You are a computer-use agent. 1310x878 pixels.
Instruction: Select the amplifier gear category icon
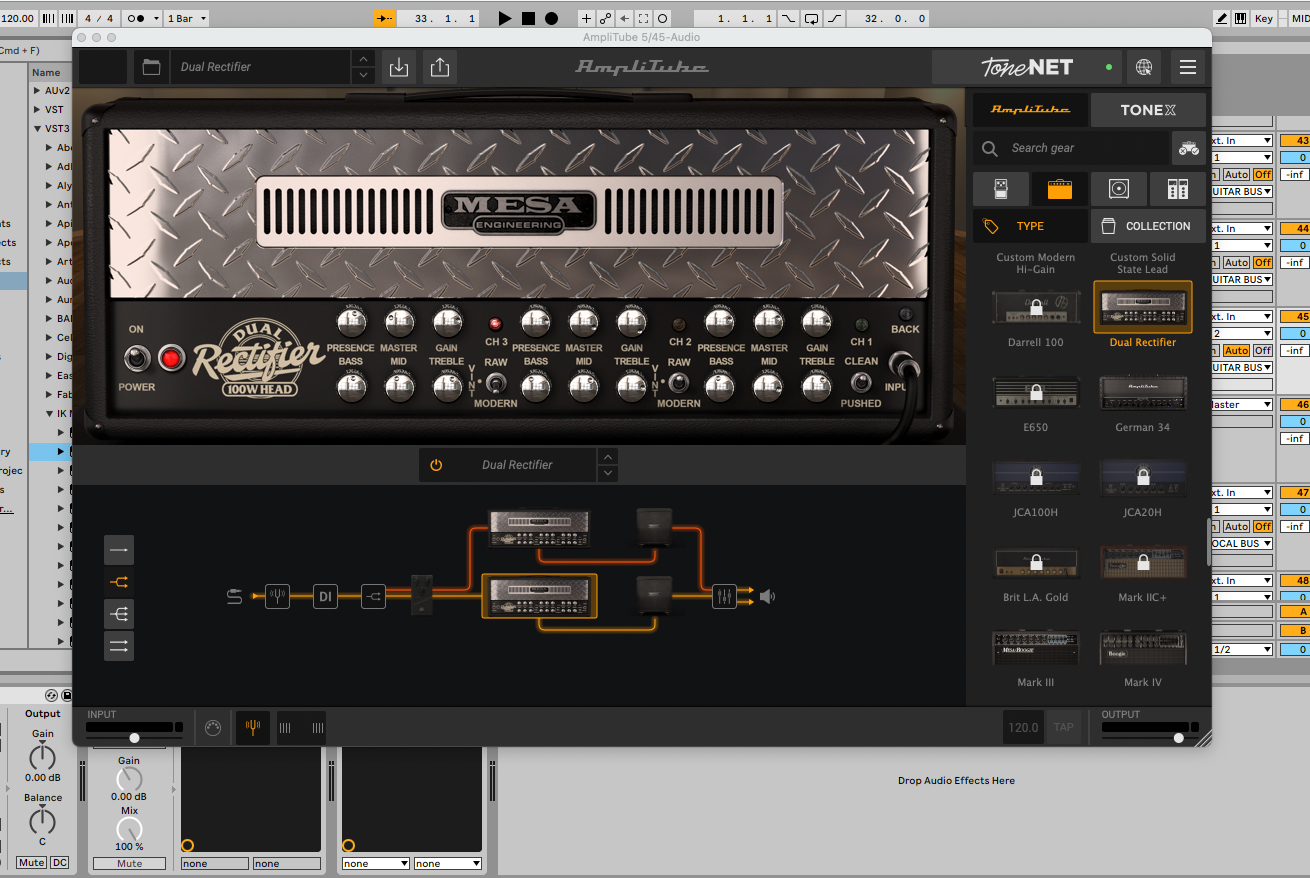[x=1060, y=188]
